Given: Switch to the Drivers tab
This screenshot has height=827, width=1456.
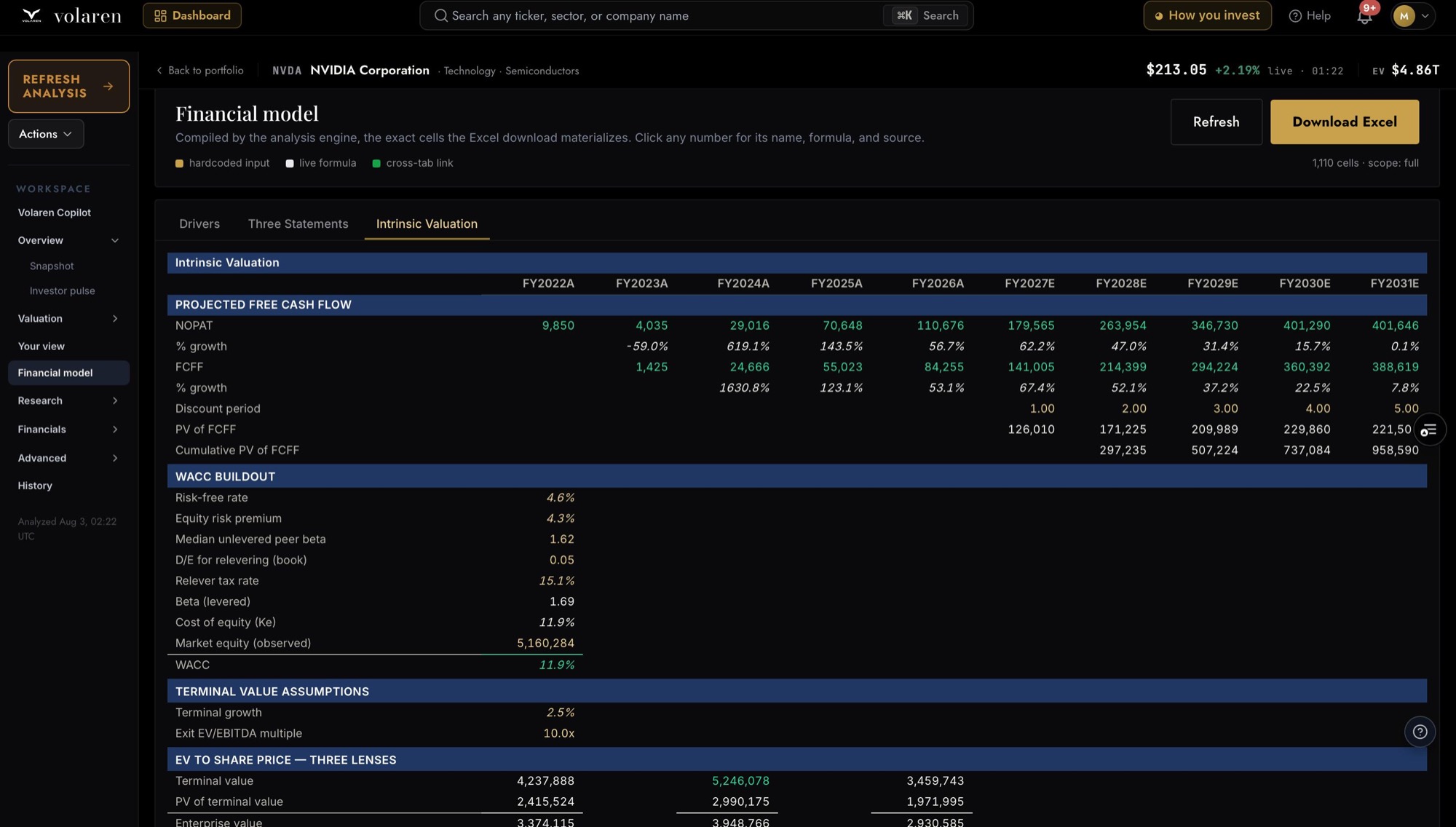Looking at the screenshot, I should click(199, 223).
